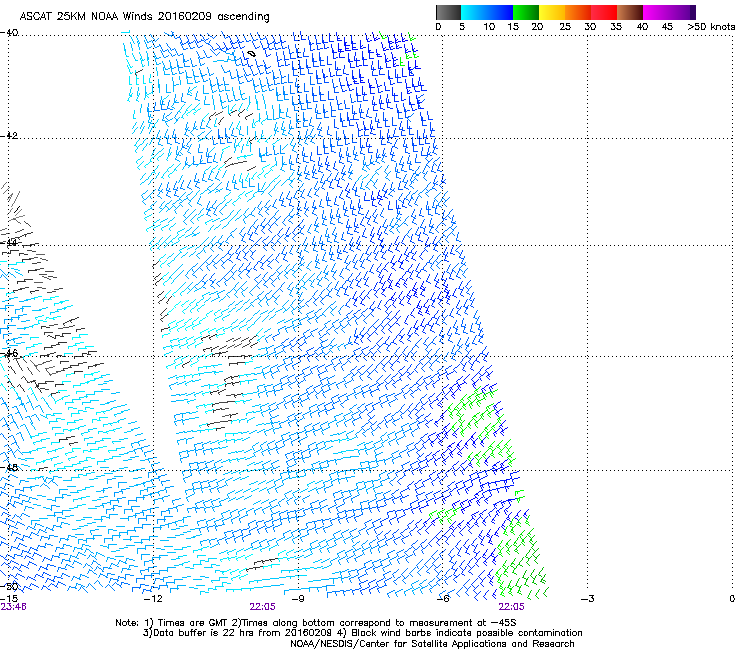Click the legend scale value '30'
The image size is (740, 650).
(590, 27)
